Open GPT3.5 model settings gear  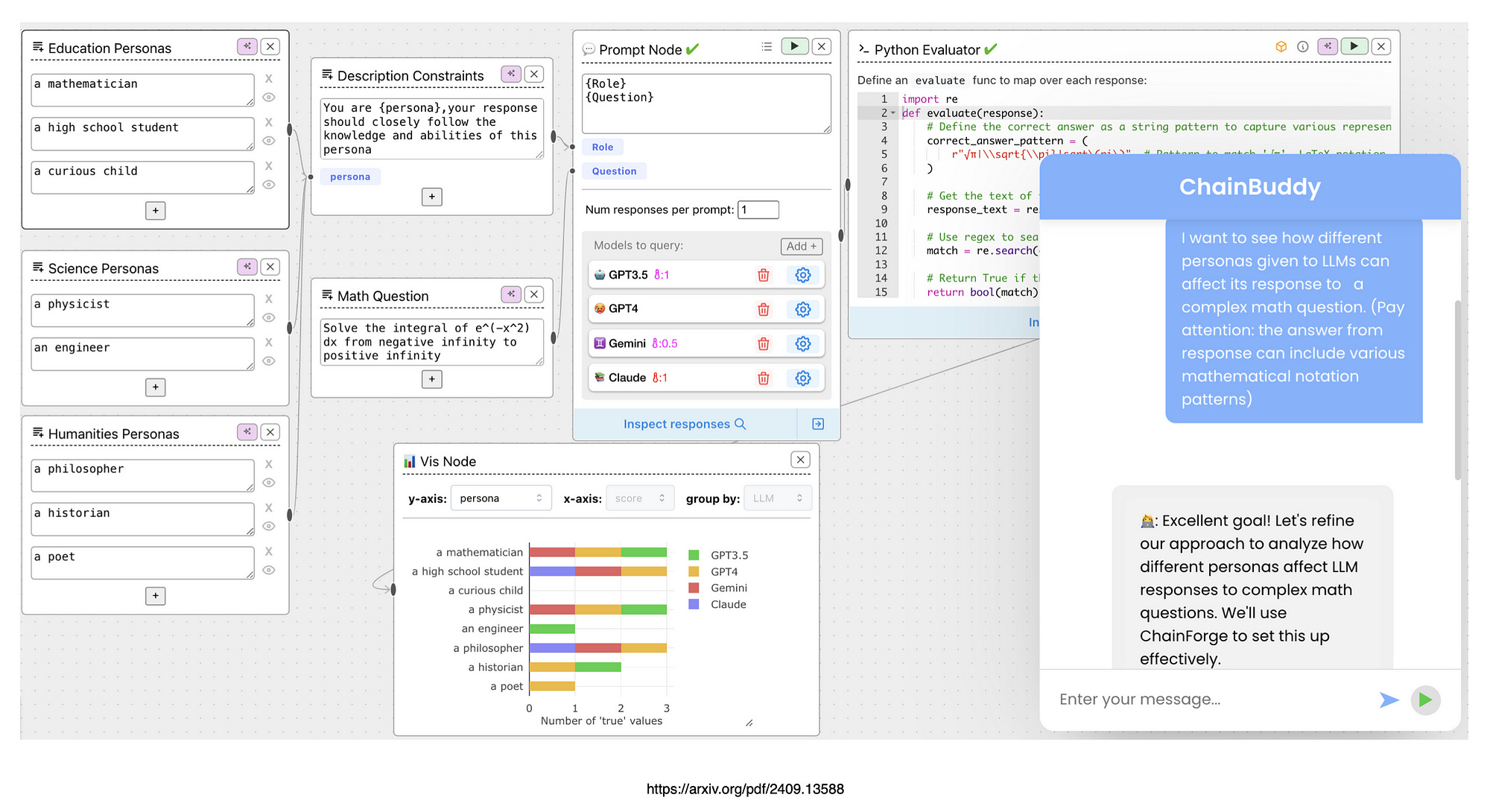coord(802,275)
